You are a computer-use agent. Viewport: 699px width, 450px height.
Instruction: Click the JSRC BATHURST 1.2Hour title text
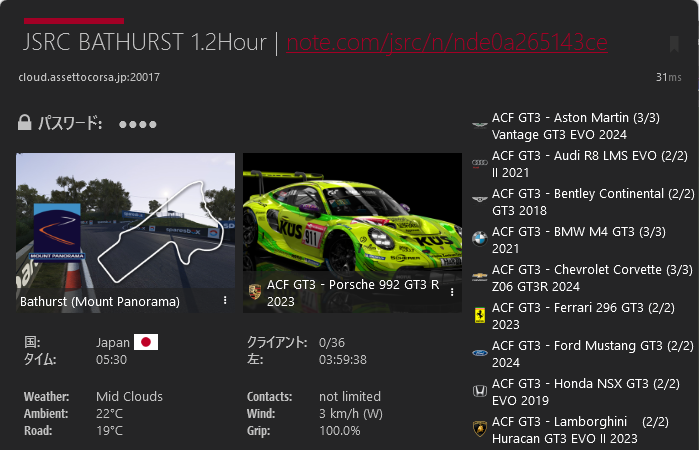(x=144, y=42)
